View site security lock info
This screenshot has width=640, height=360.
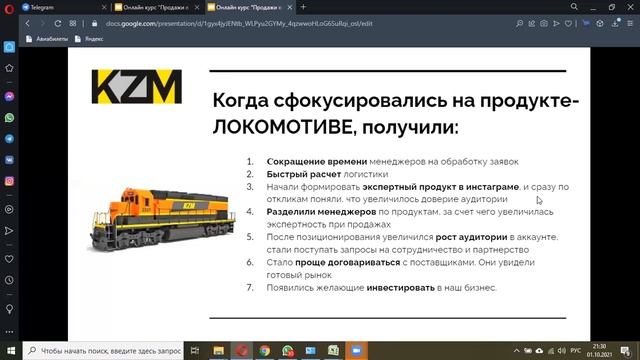tap(94, 24)
